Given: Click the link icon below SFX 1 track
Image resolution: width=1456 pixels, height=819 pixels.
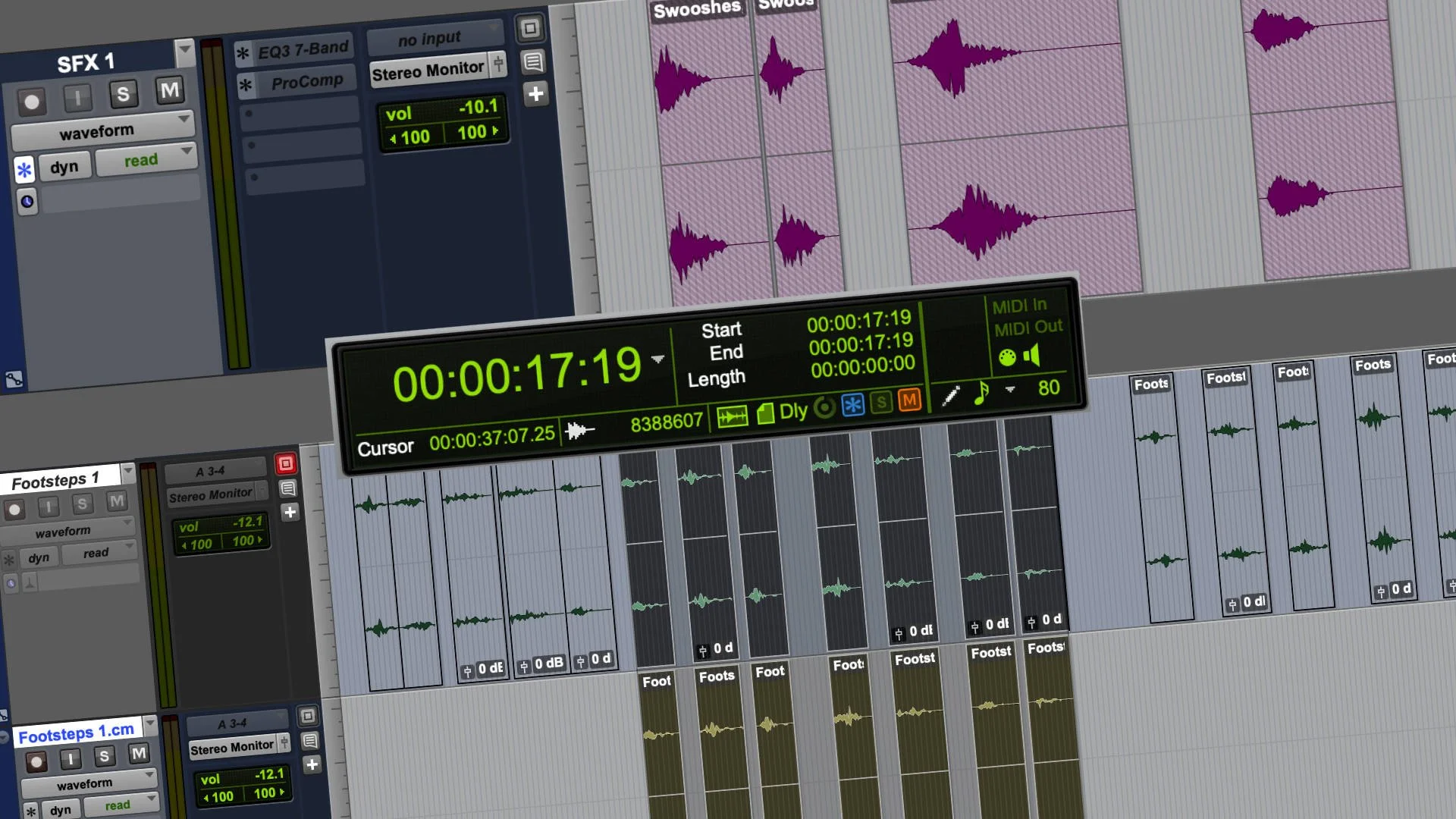Looking at the screenshot, I should pos(14,379).
